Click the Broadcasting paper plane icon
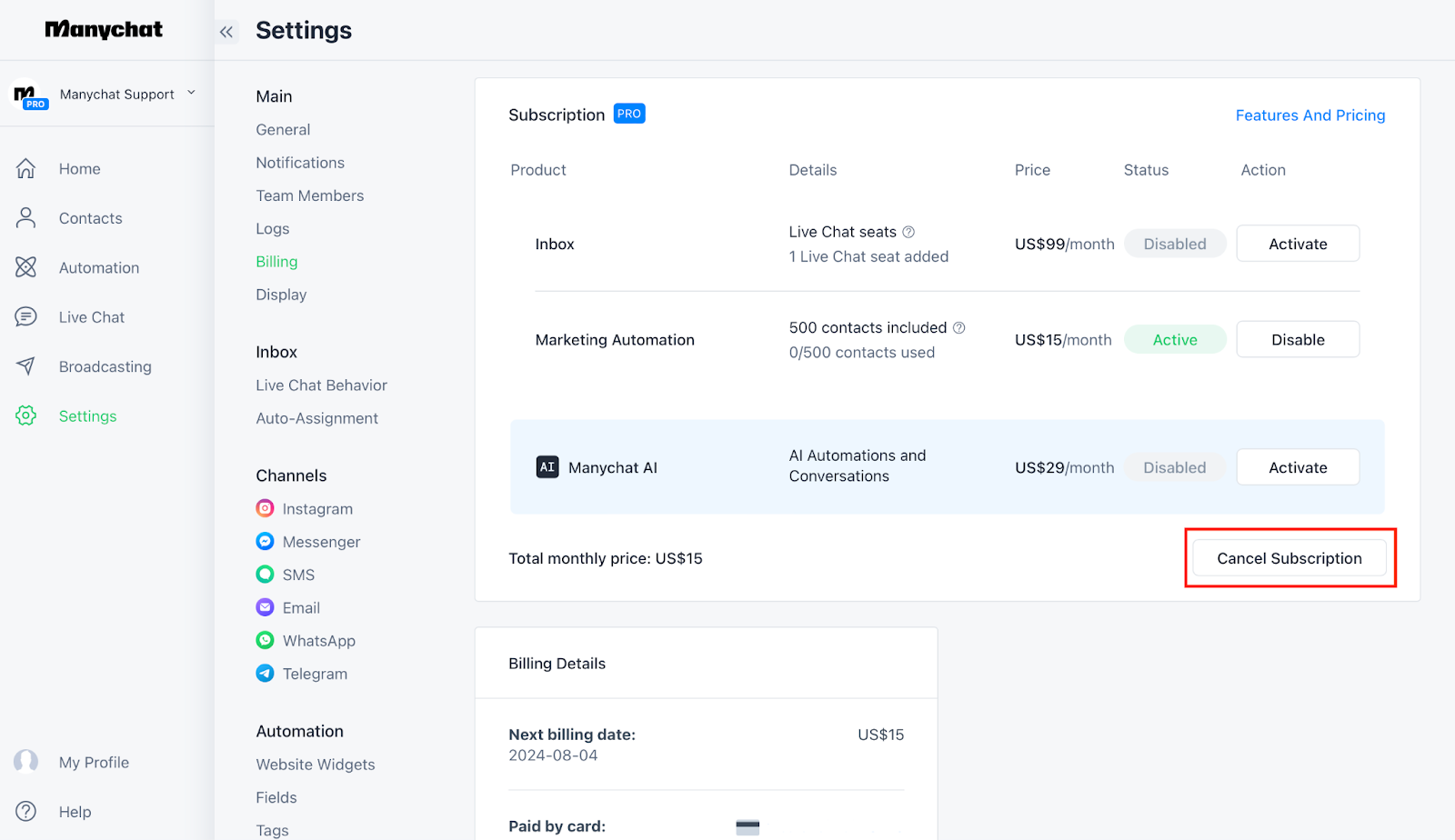This screenshot has width=1455, height=840. pos(25,365)
